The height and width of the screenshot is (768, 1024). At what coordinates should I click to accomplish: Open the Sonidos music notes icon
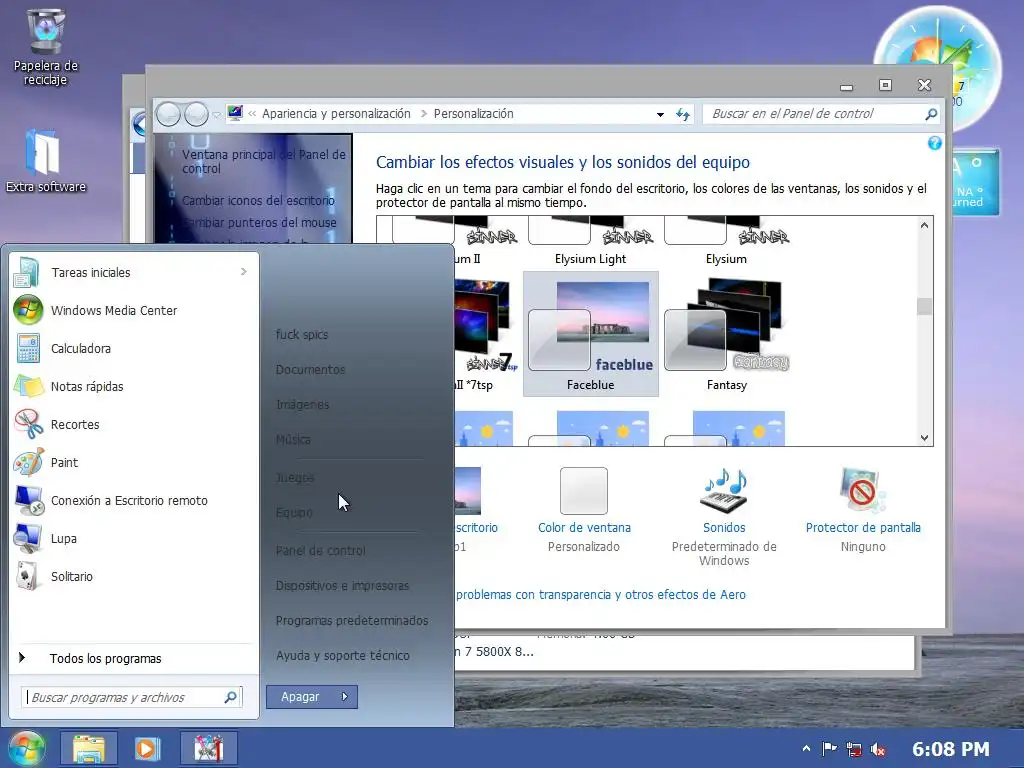pos(724,490)
